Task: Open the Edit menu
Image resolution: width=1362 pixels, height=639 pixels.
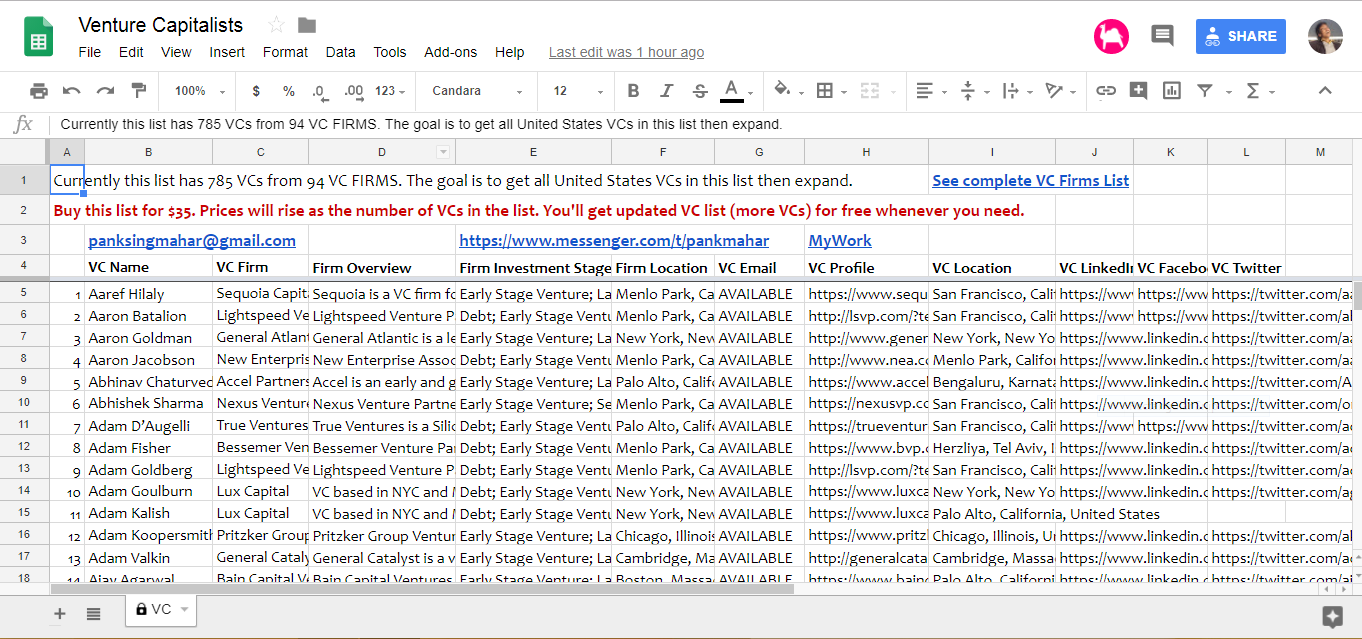Action: pyautogui.click(x=131, y=52)
